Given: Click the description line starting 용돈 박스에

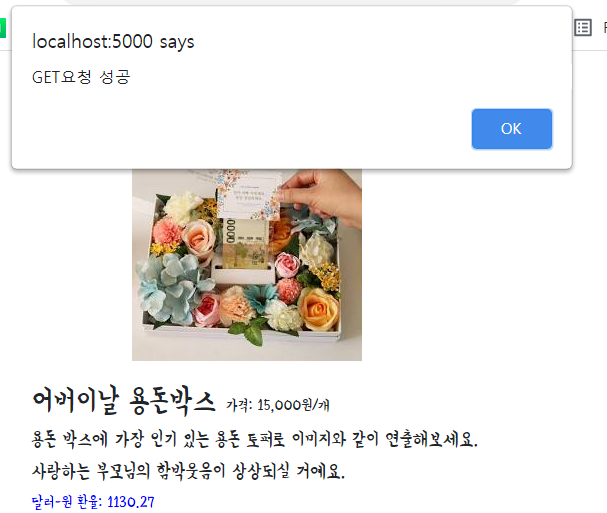Looking at the screenshot, I should [255, 440].
